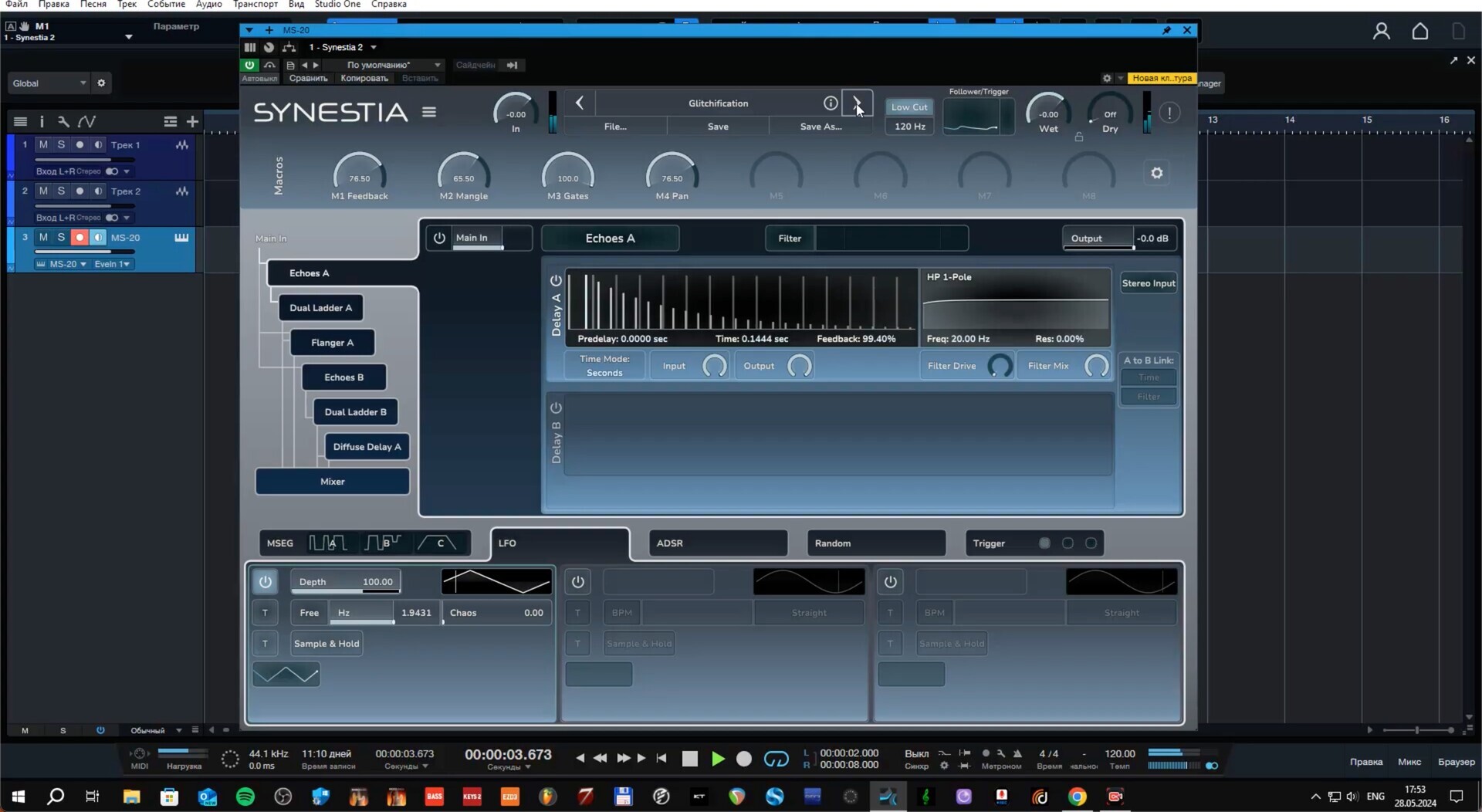Toggle plugin bypass power button
Viewport: 1482px width, 812px height.
(x=249, y=65)
